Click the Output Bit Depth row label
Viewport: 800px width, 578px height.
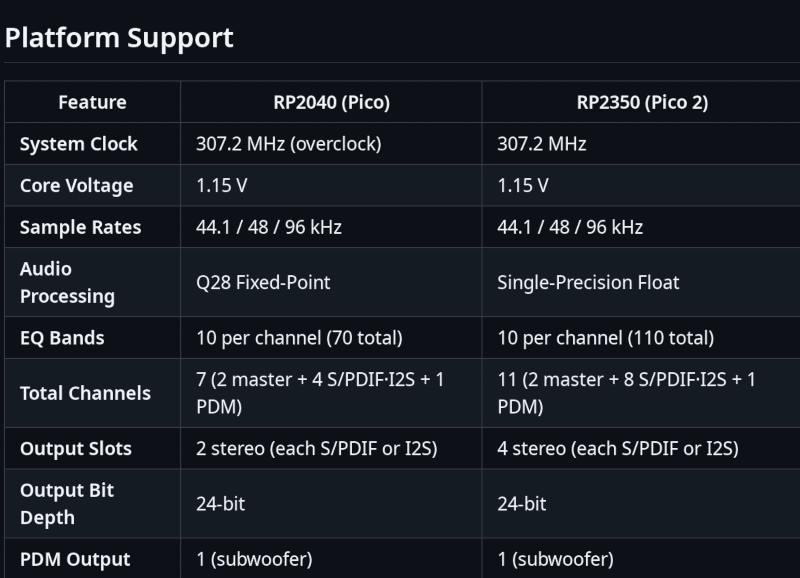[67, 504]
